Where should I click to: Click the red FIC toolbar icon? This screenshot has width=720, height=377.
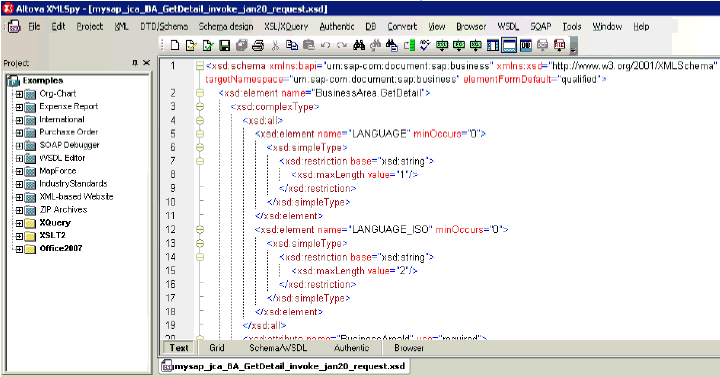[x=559, y=45]
